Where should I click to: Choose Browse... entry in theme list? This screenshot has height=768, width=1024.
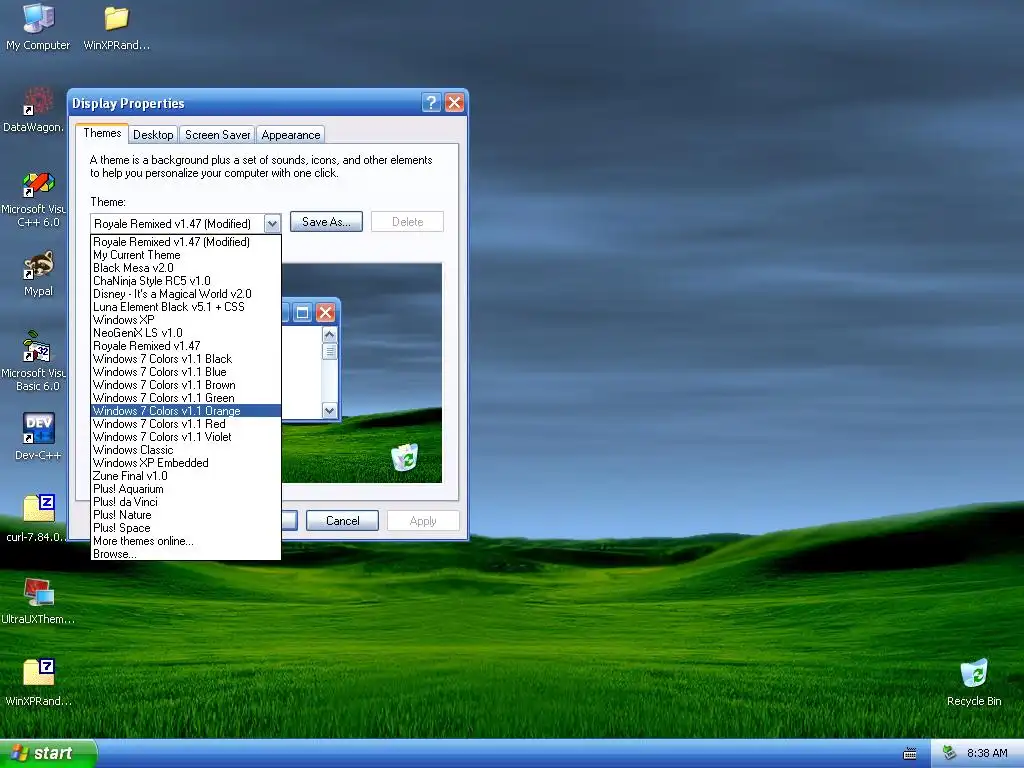185,554
